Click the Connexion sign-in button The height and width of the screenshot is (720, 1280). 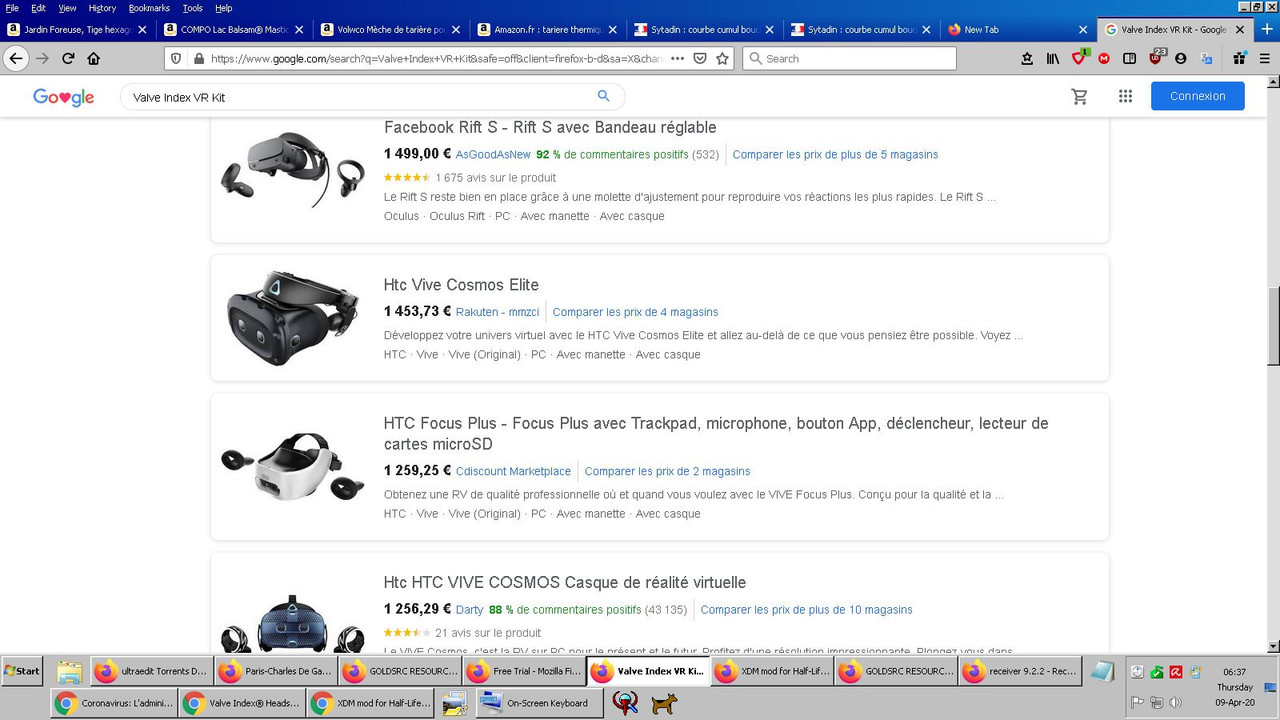click(x=1197, y=96)
